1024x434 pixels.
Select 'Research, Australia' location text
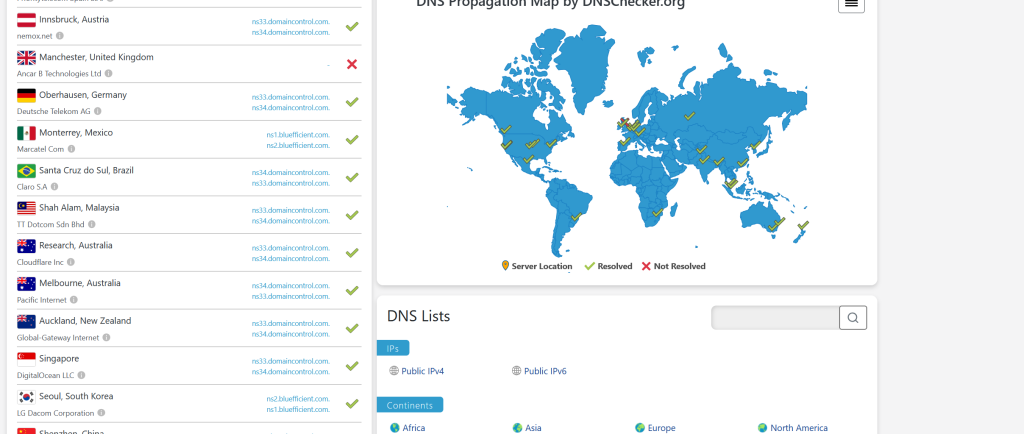tap(76, 245)
